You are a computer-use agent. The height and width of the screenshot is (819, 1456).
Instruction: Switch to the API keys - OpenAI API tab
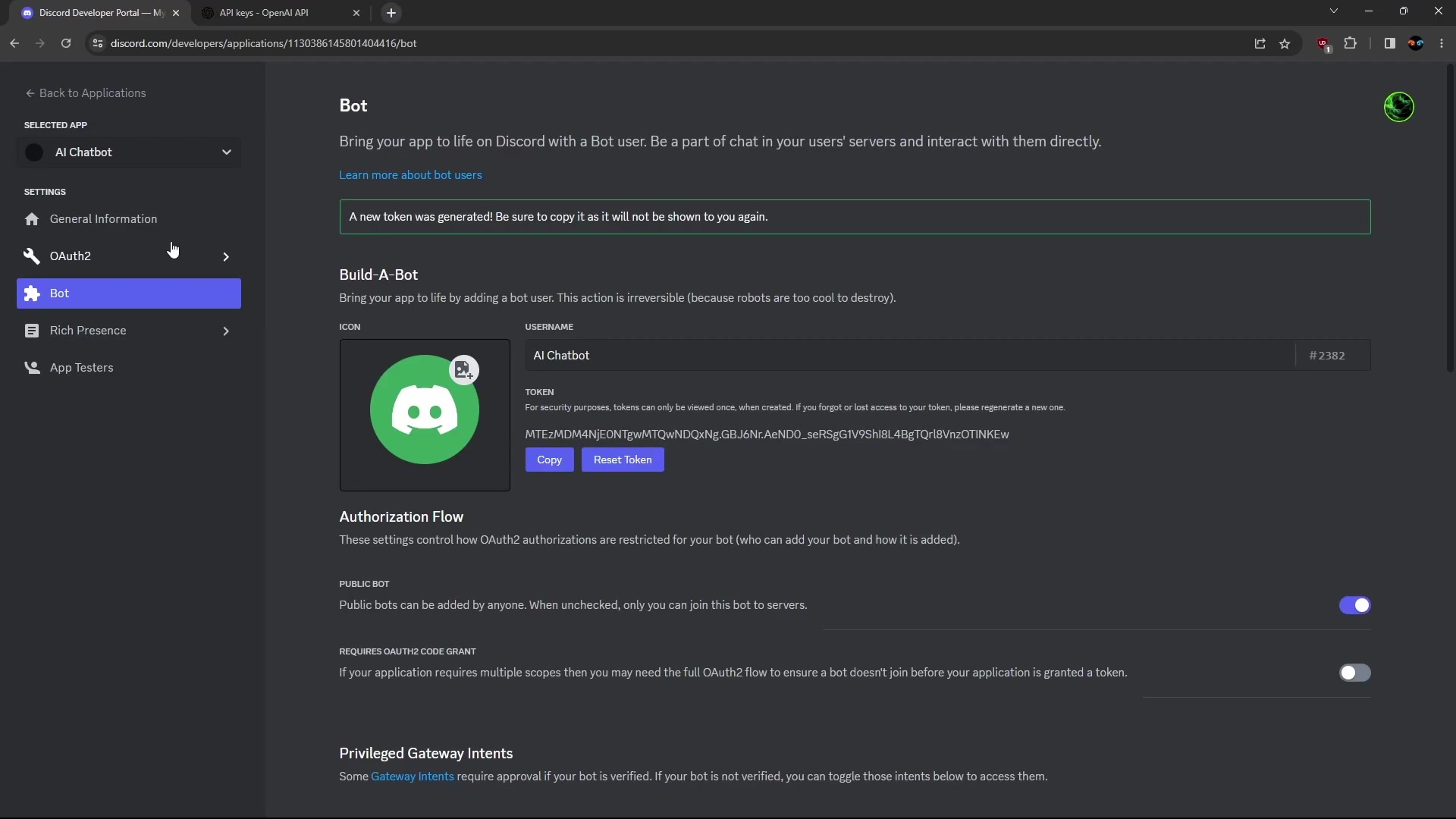point(281,13)
